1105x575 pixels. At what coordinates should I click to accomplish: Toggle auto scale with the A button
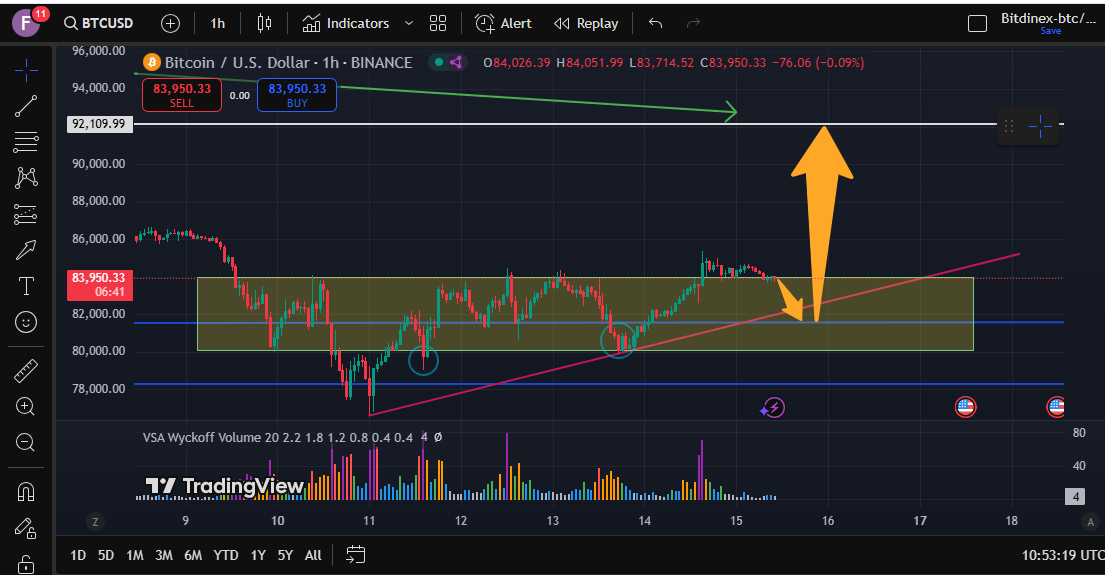1090,521
